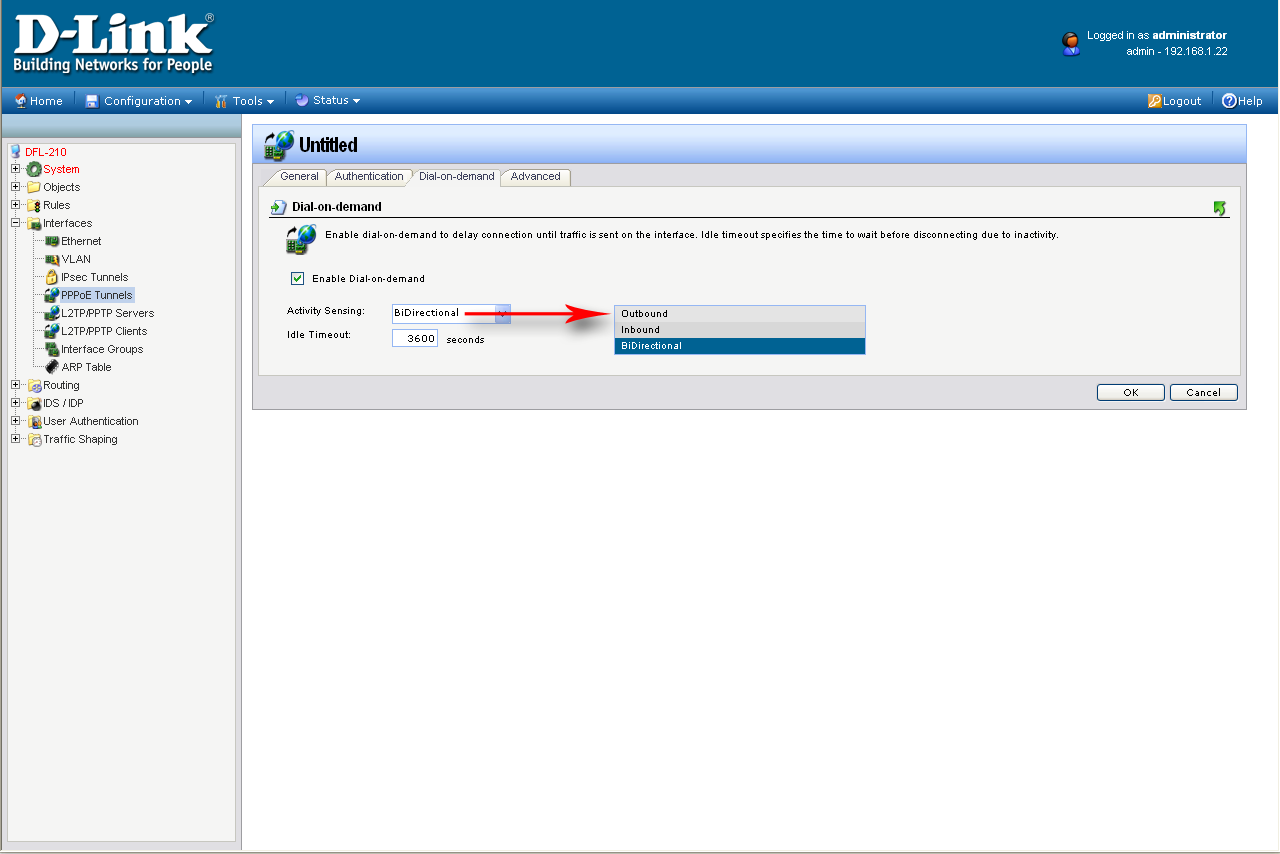This screenshot has height=854, width=1280.
Task: Click the ARP Table icon
Action: pos(52,367)
